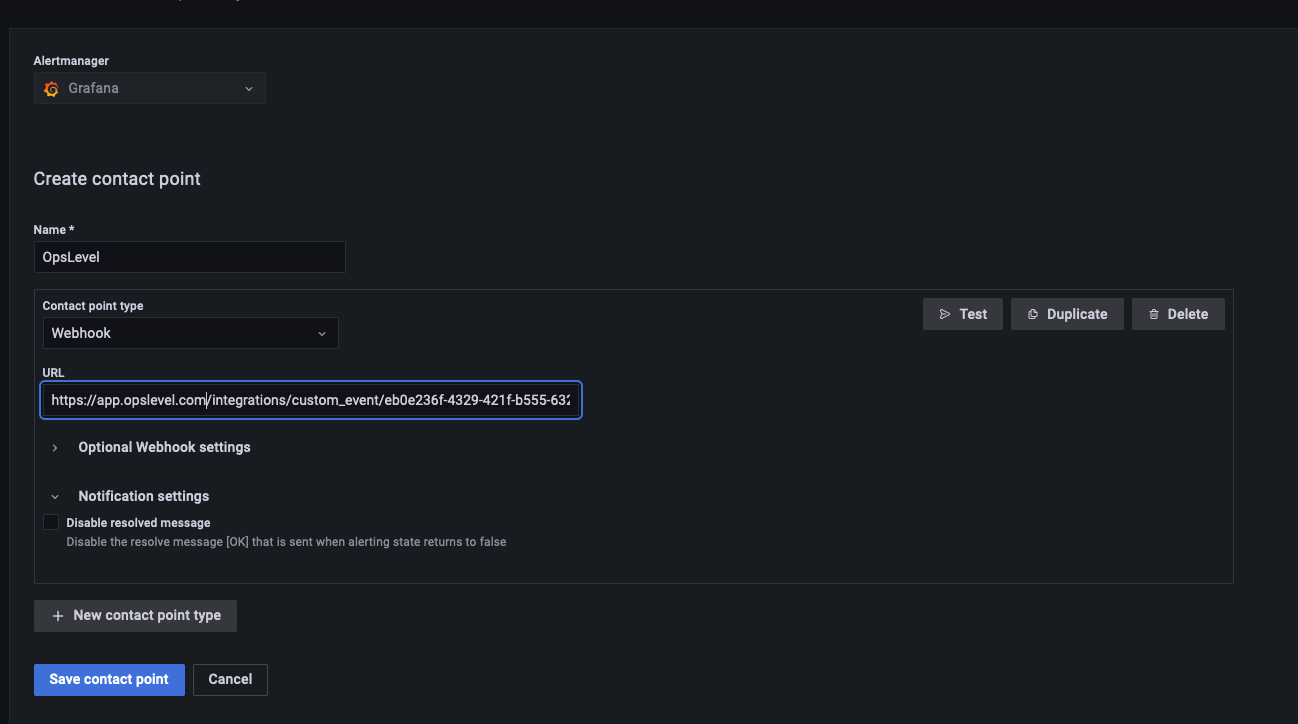Click the chevron on the Contact point type field
1298x724 pixels.
(x=321, y=332)
